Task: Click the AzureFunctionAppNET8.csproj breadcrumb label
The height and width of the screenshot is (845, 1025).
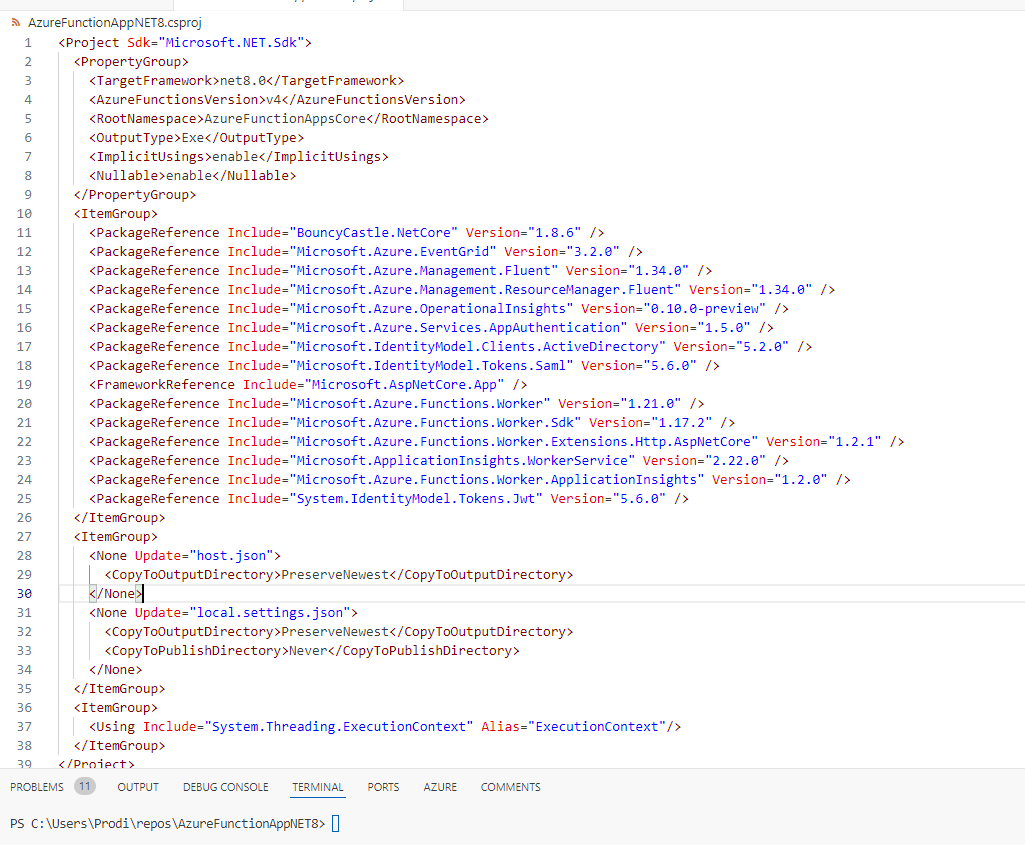Action: [112, 22]
